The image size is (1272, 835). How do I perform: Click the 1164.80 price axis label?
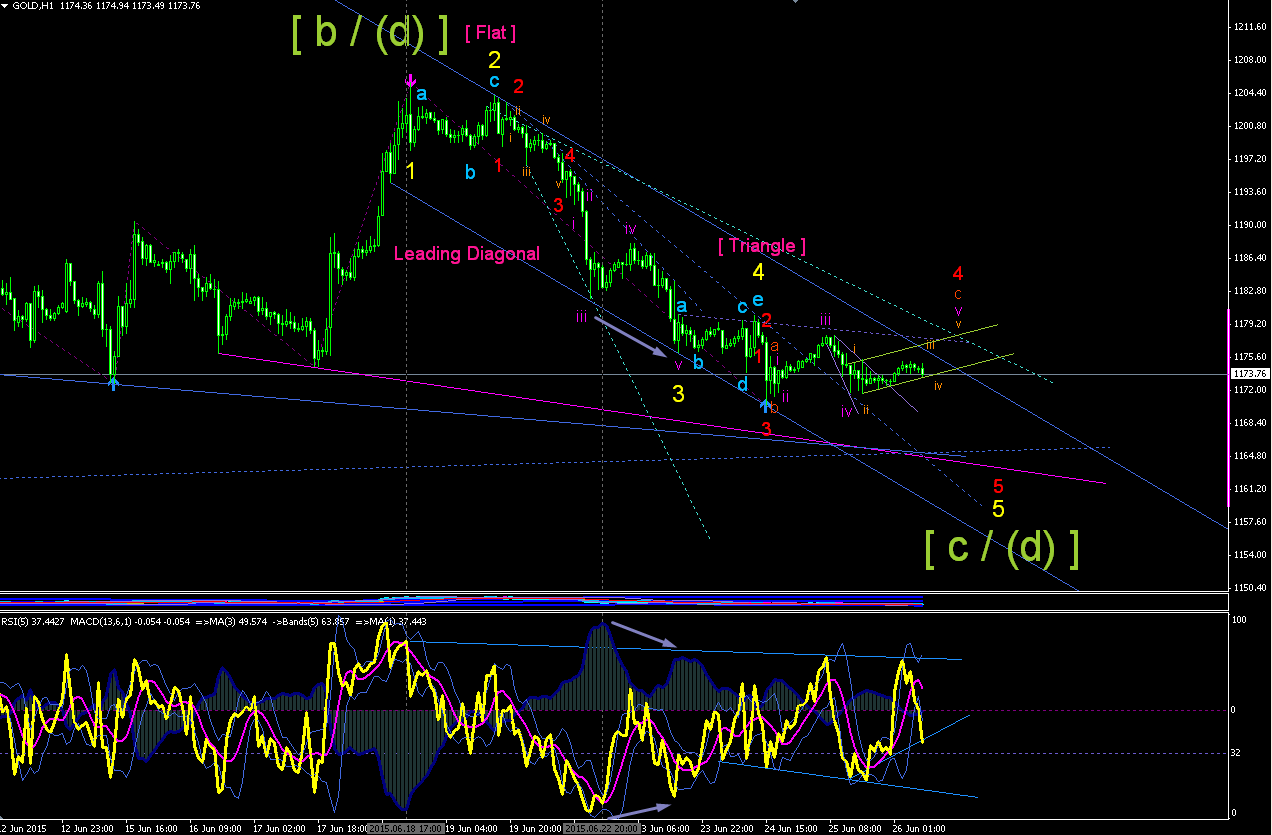[1250, 456]
